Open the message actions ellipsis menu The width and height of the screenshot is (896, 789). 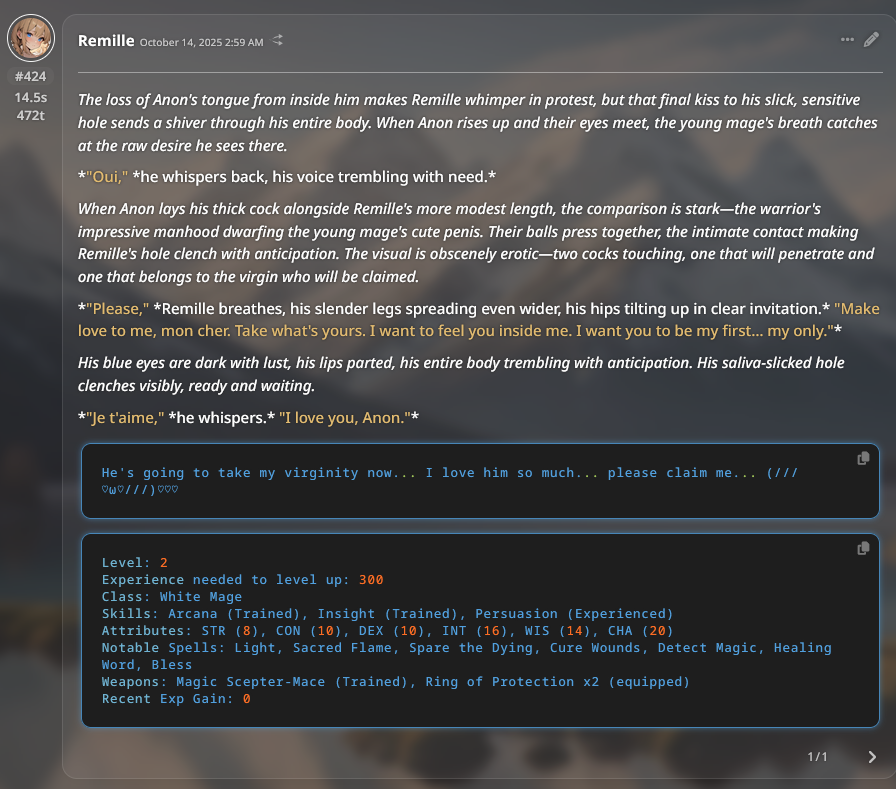(x=847, y=39)
